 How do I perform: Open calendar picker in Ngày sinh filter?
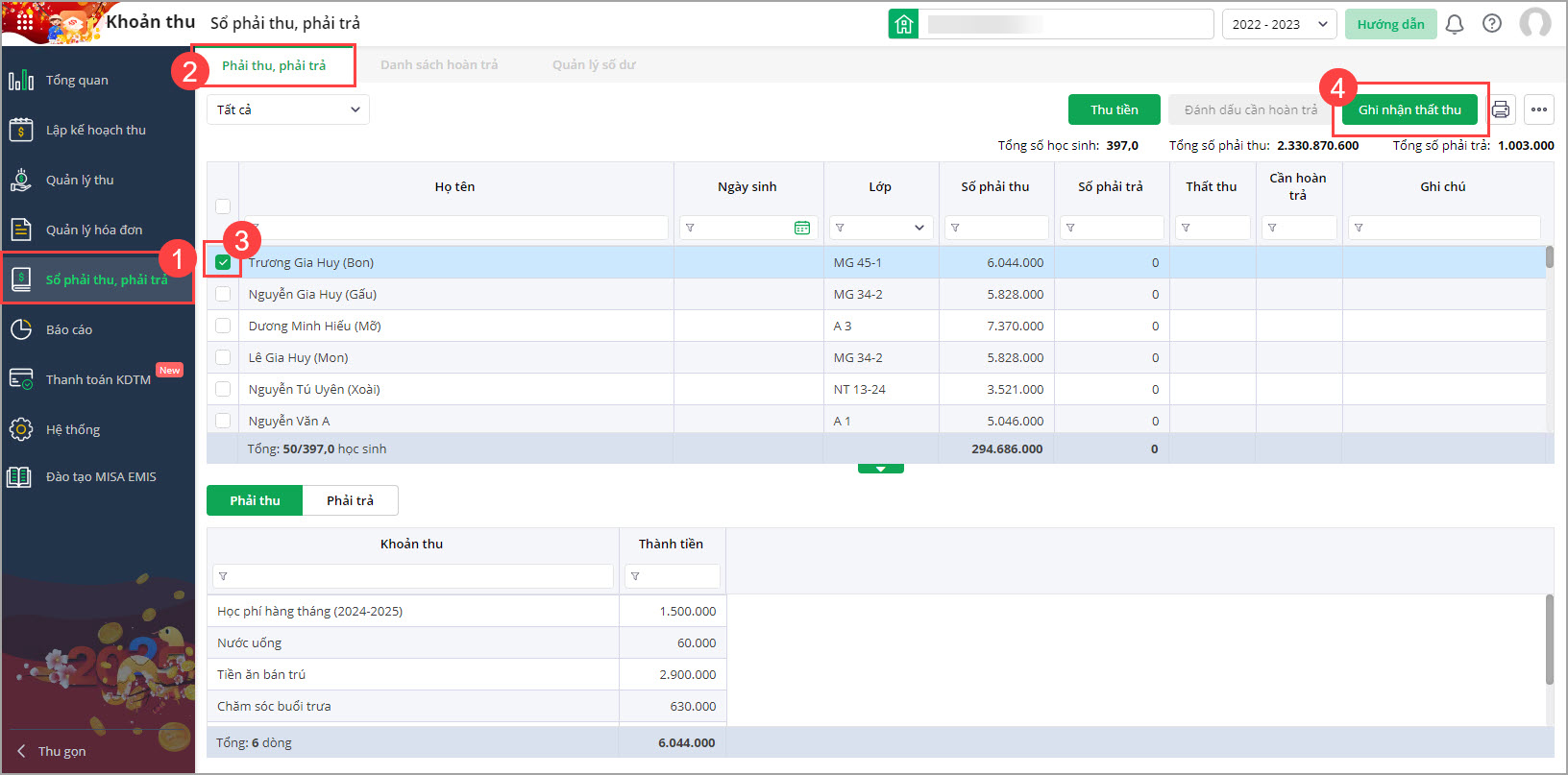click(802, 228)
